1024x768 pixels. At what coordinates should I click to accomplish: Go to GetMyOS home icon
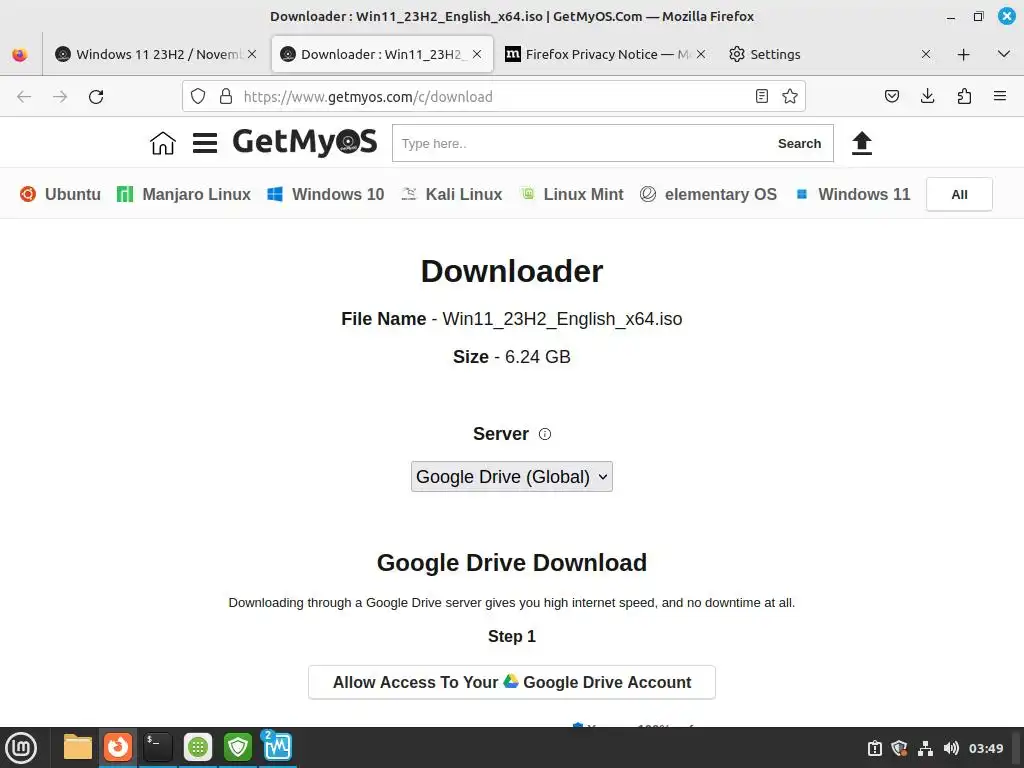[163, 143]
